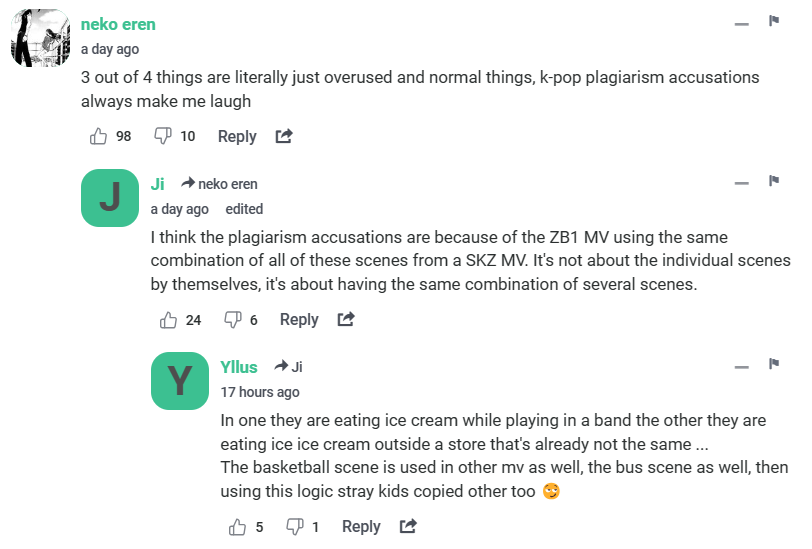The width and height of the screenshot is (812, 549).
Task: Jump to parent comment by Ji from Yllus's reply
Action: pos(289,367)
